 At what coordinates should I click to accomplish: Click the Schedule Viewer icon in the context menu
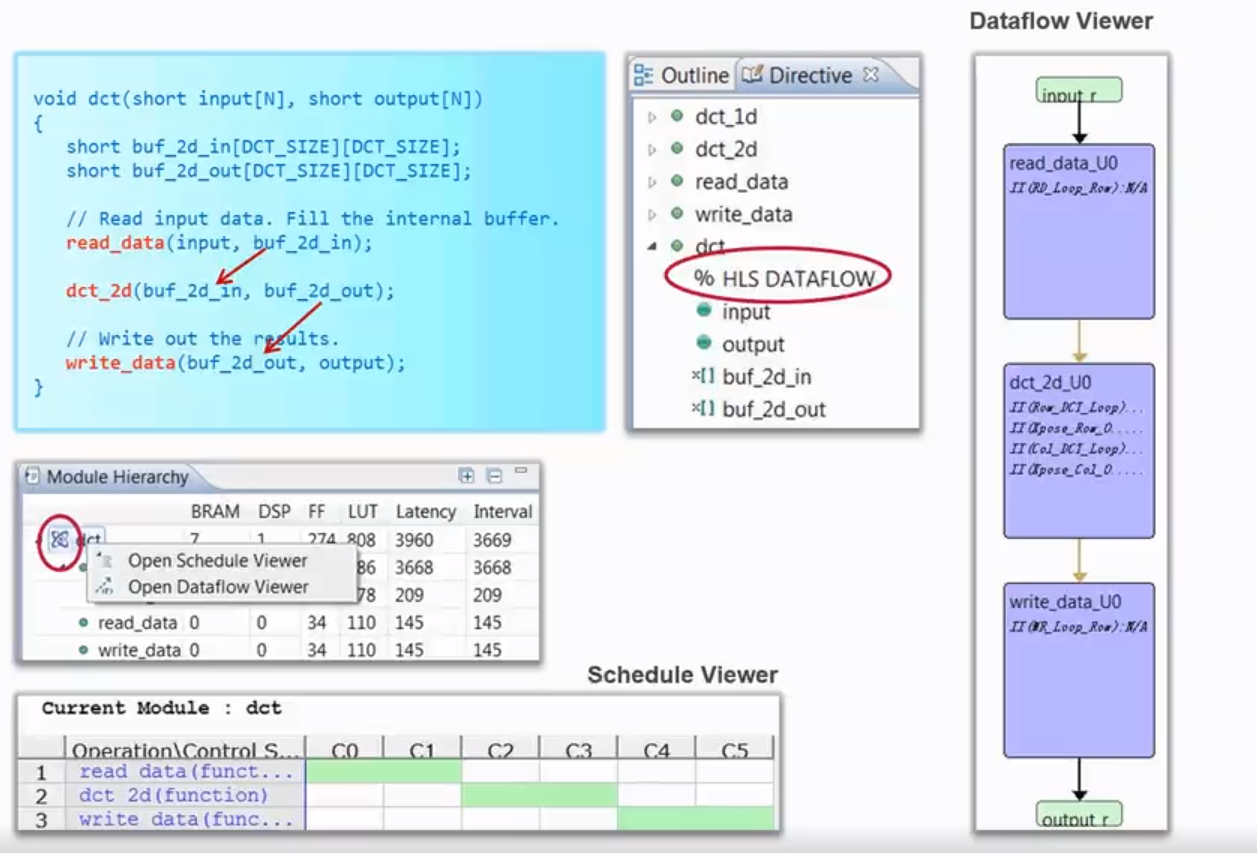point(104,563)
